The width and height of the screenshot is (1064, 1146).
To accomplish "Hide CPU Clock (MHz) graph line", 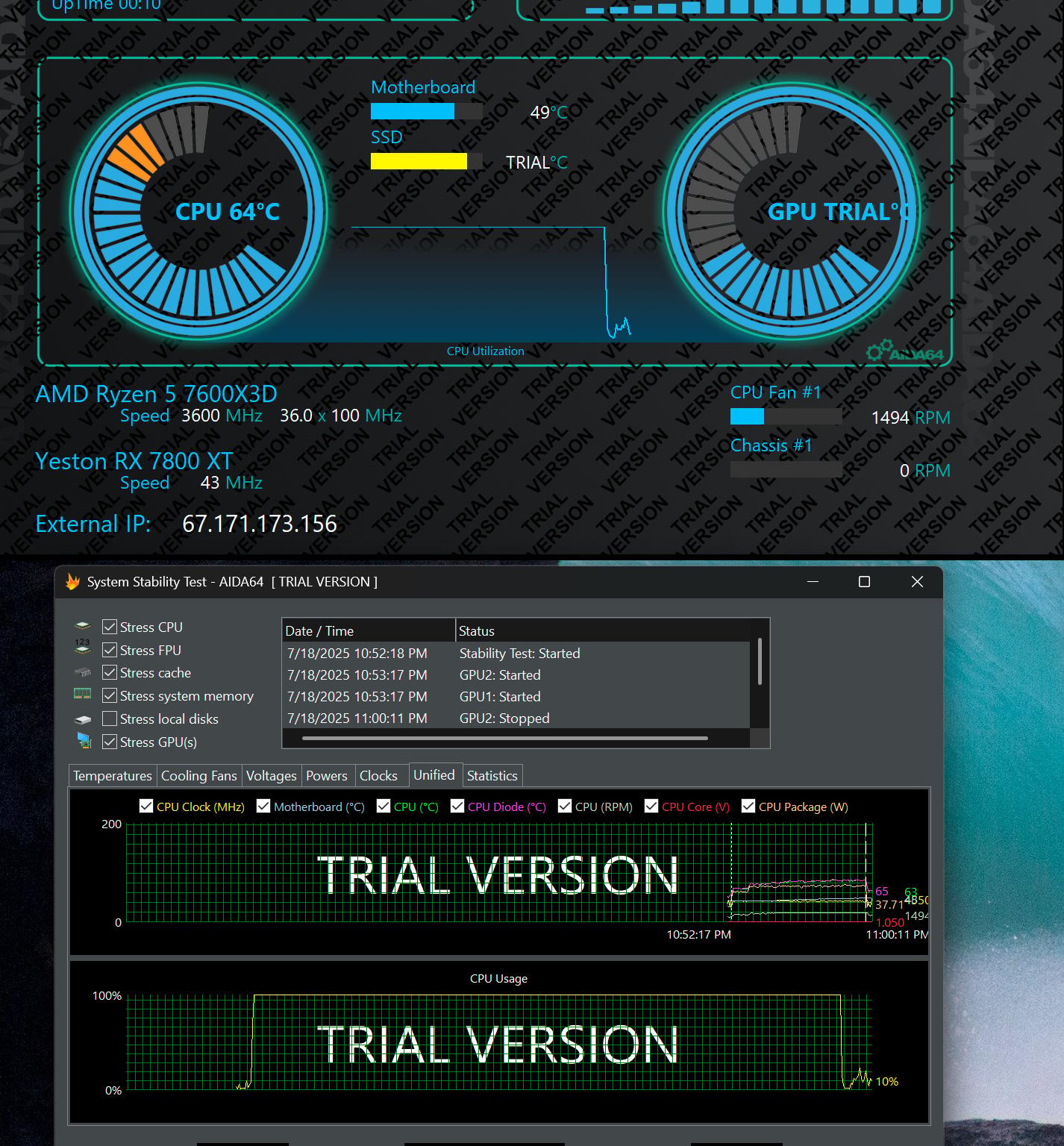I will pos(146,806).
